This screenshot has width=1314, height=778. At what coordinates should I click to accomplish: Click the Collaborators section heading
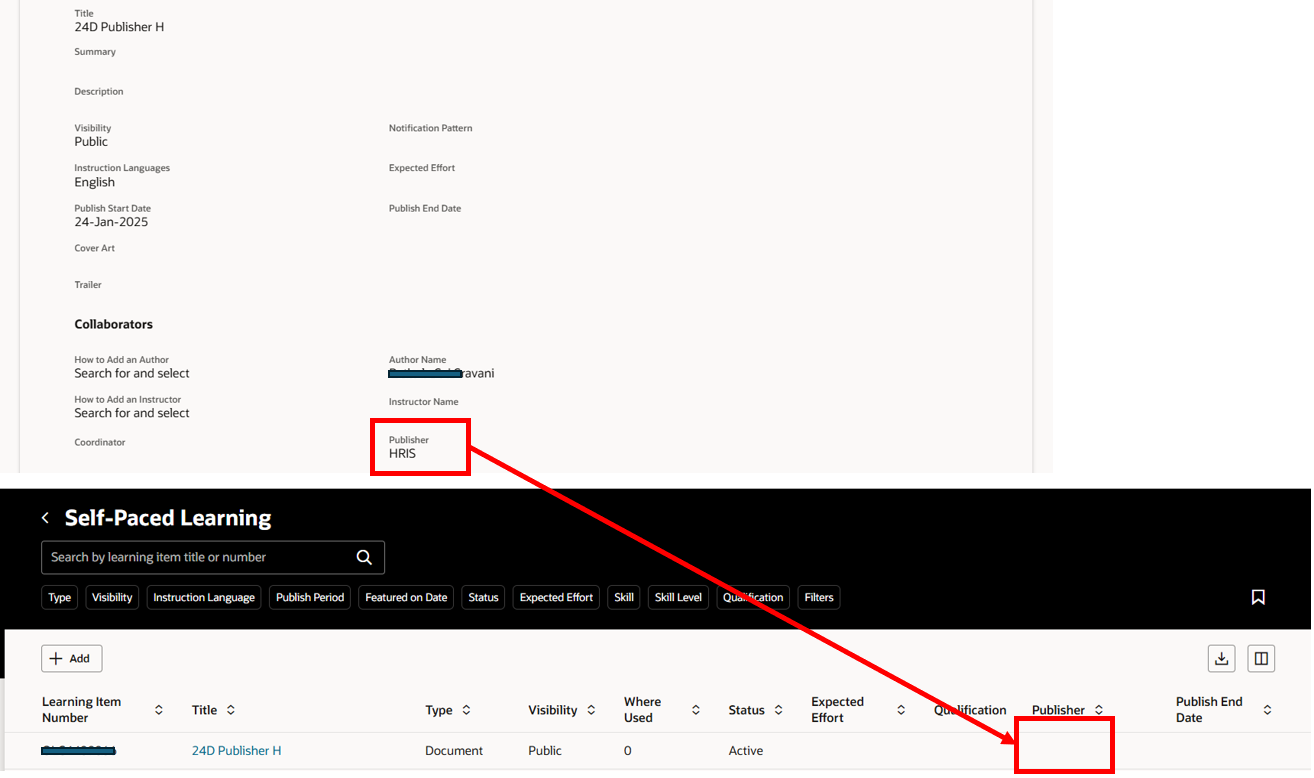[x=113, y=324]
